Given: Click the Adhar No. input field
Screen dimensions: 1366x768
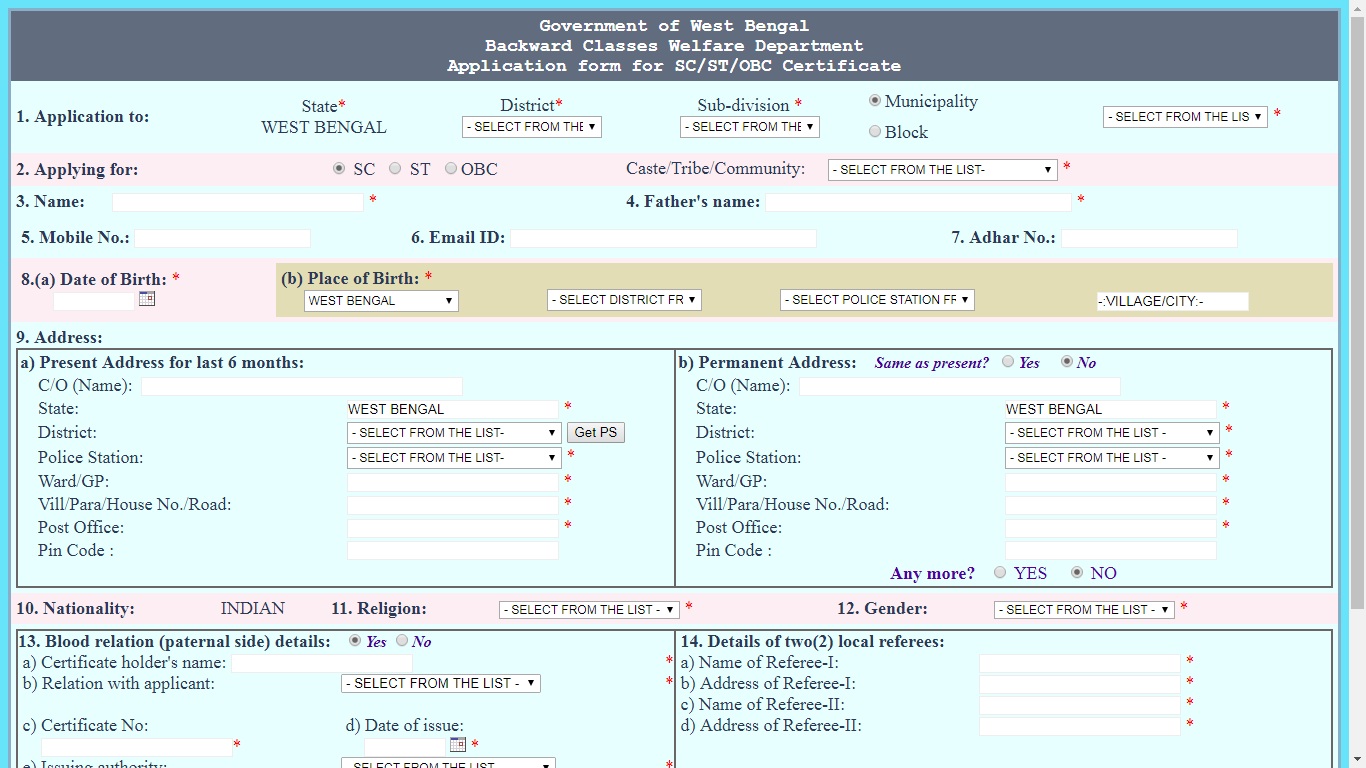Looking at the screenshot, I should [x=1148, y=238].
